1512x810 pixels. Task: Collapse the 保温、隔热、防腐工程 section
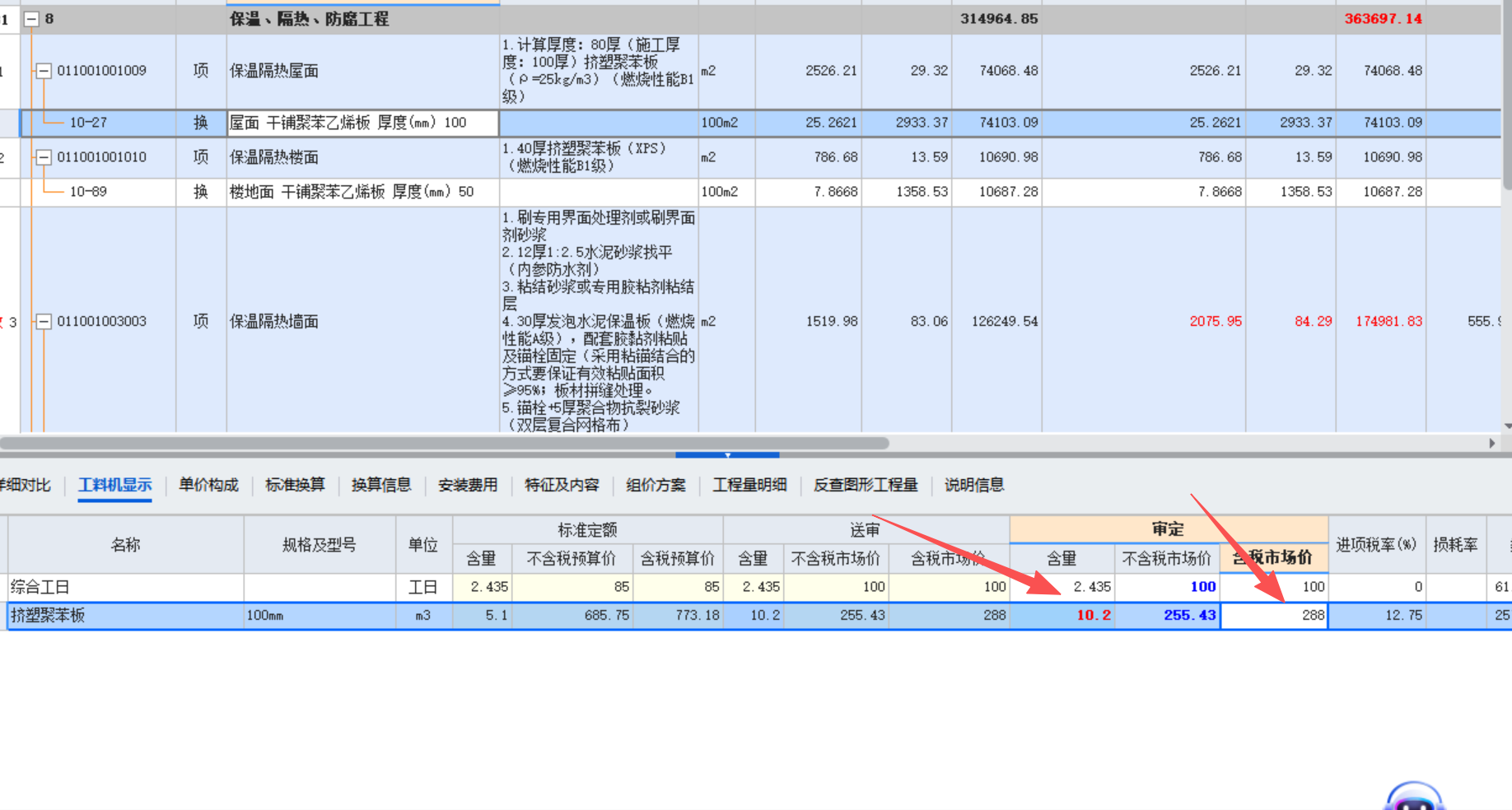(x=31, y=18)
